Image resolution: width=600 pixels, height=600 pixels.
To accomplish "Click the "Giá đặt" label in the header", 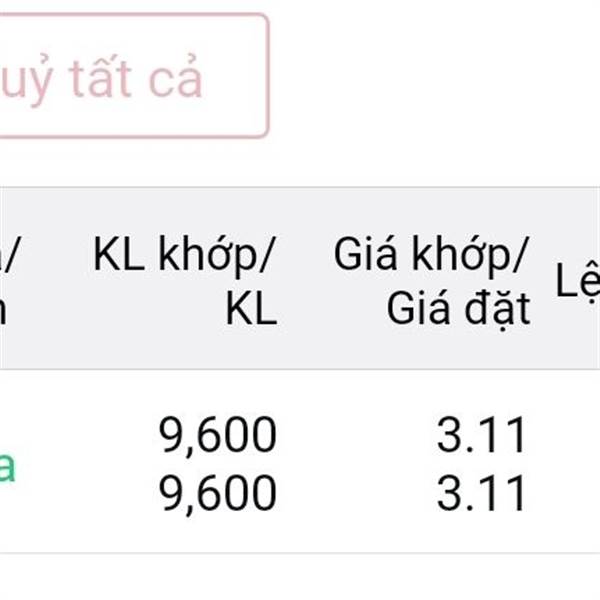I will [x=458, y=309].
